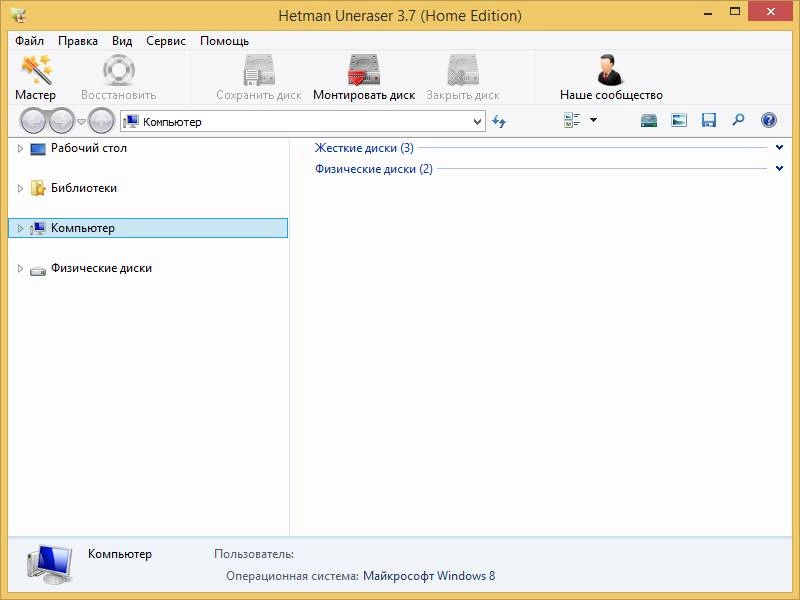The height and width of the screenshot is (600, 800).
Task: Click the Физические диски drive icon
Action: (38, 270)
